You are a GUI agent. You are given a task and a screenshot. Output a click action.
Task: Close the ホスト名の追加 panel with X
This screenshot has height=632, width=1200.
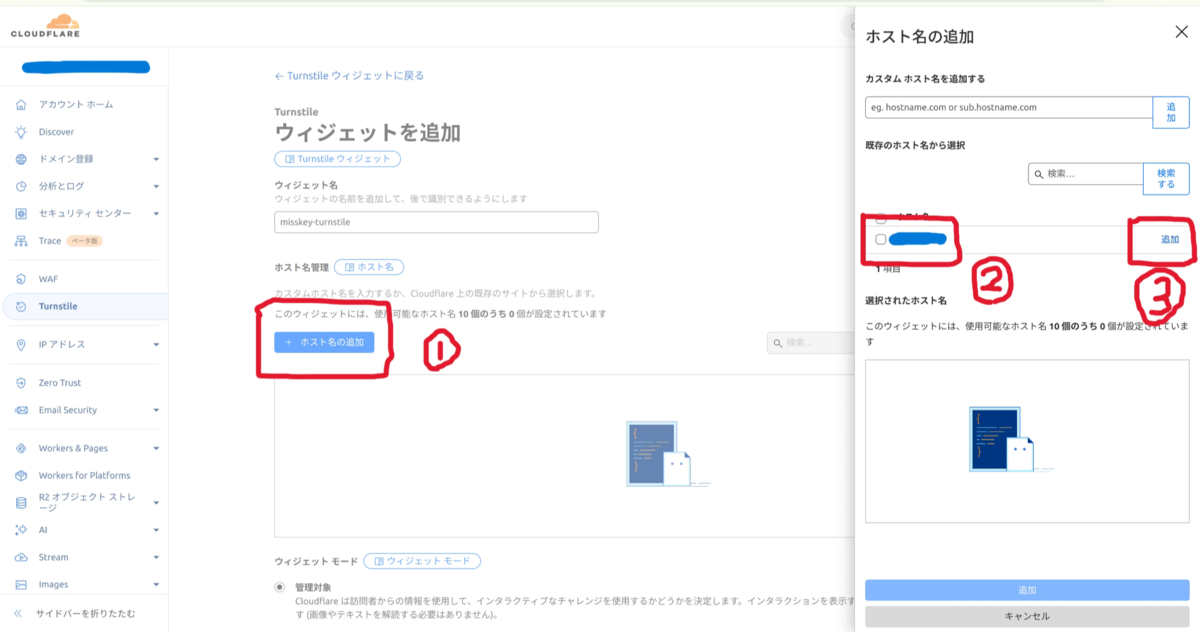click(1180, 32)
